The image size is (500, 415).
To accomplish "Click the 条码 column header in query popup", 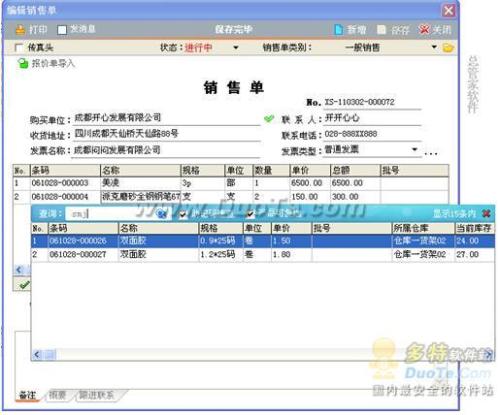I will coord(83,228).
